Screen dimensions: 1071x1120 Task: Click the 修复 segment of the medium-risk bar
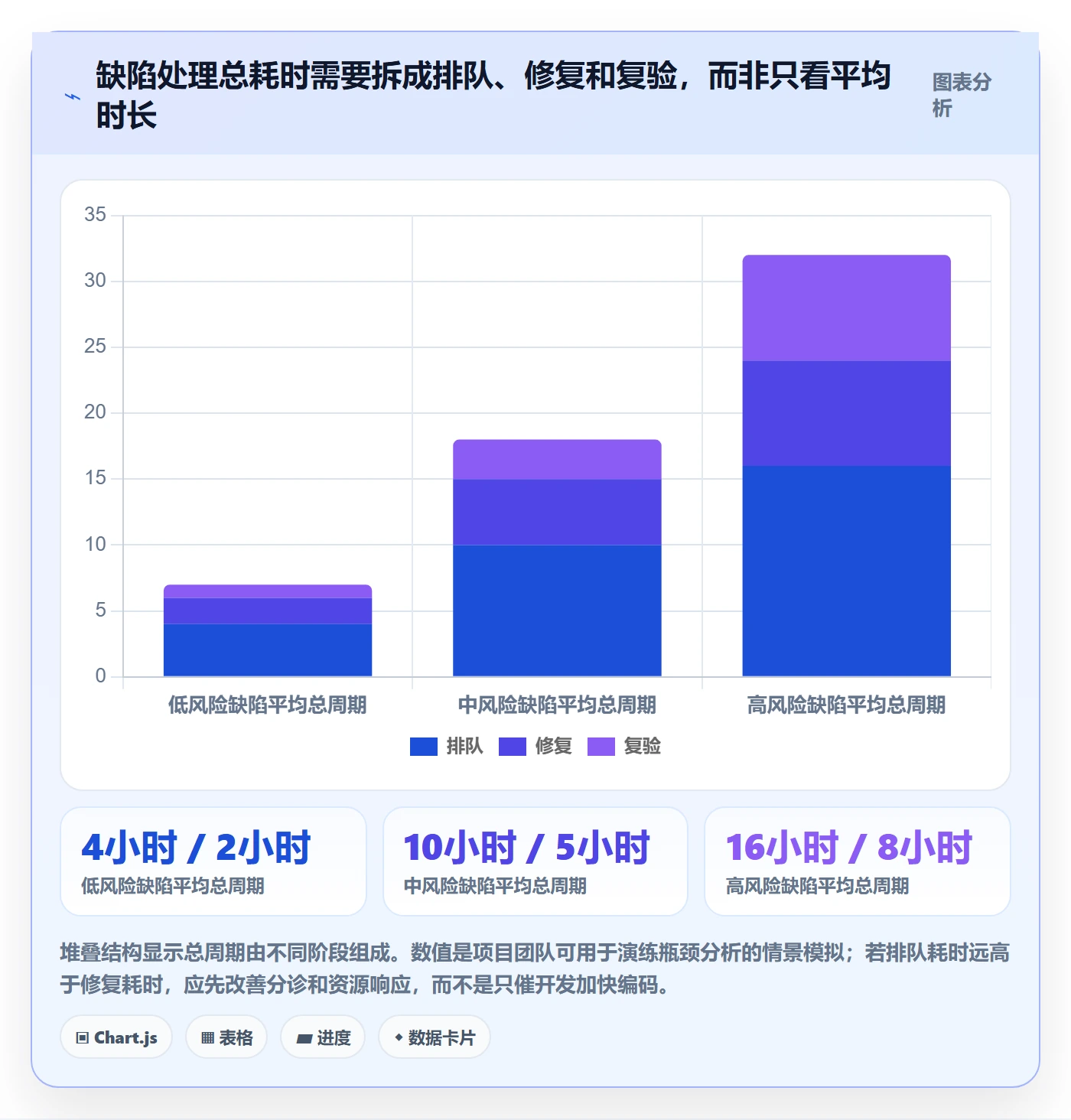pyautogui.click(x=557, y=512)
